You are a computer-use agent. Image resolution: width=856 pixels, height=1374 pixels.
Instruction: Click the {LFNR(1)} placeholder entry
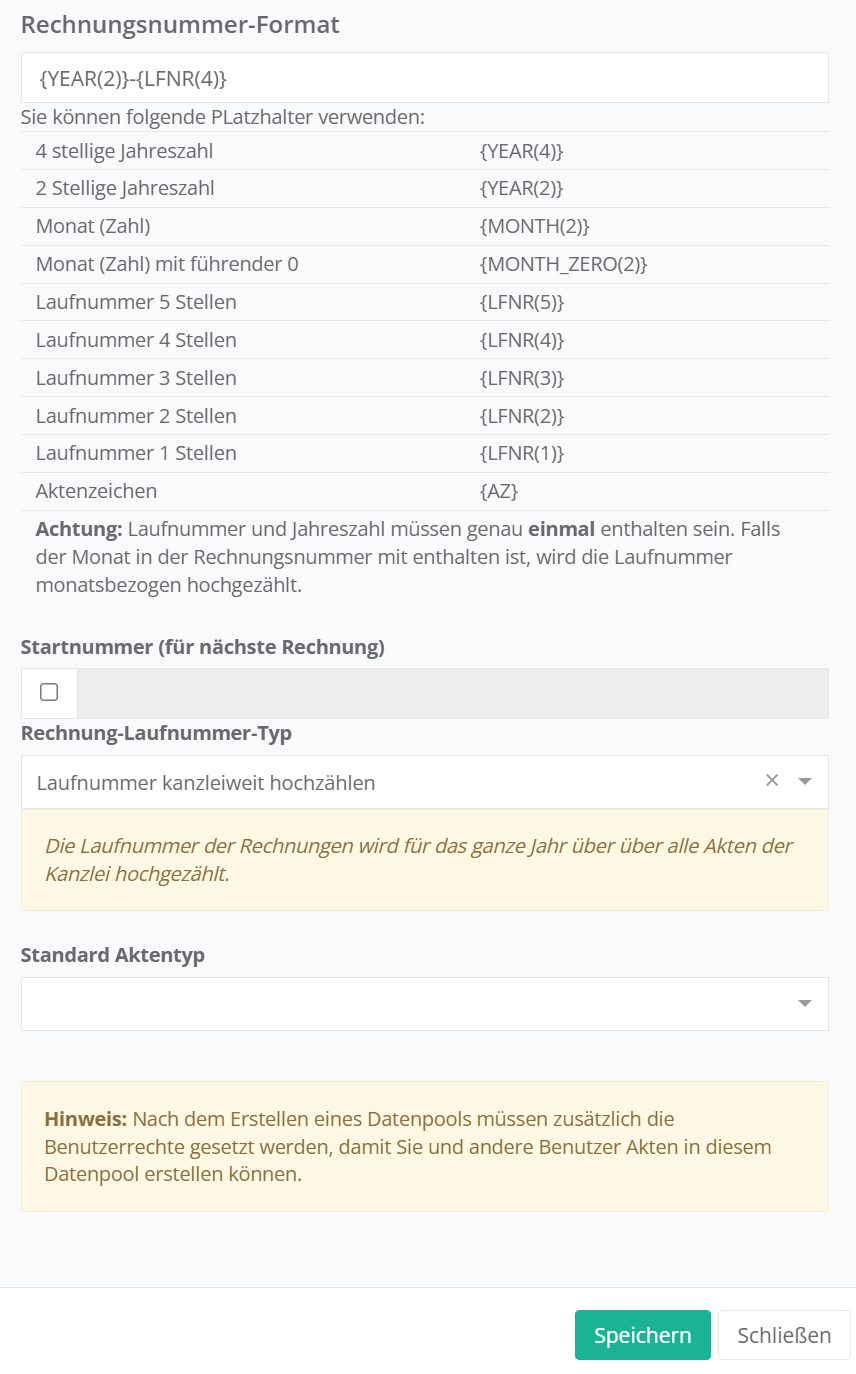point(522,453)
